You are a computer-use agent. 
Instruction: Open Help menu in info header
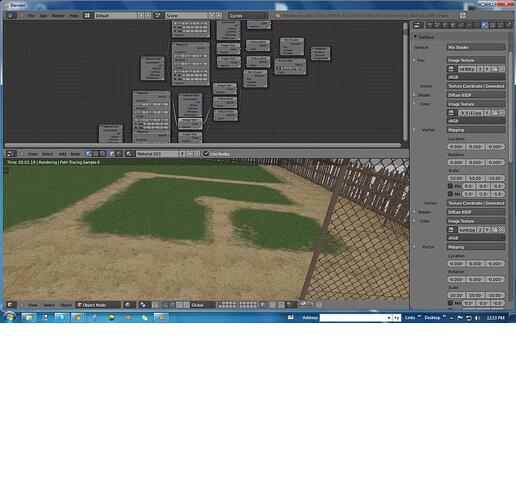click(74, 16)
